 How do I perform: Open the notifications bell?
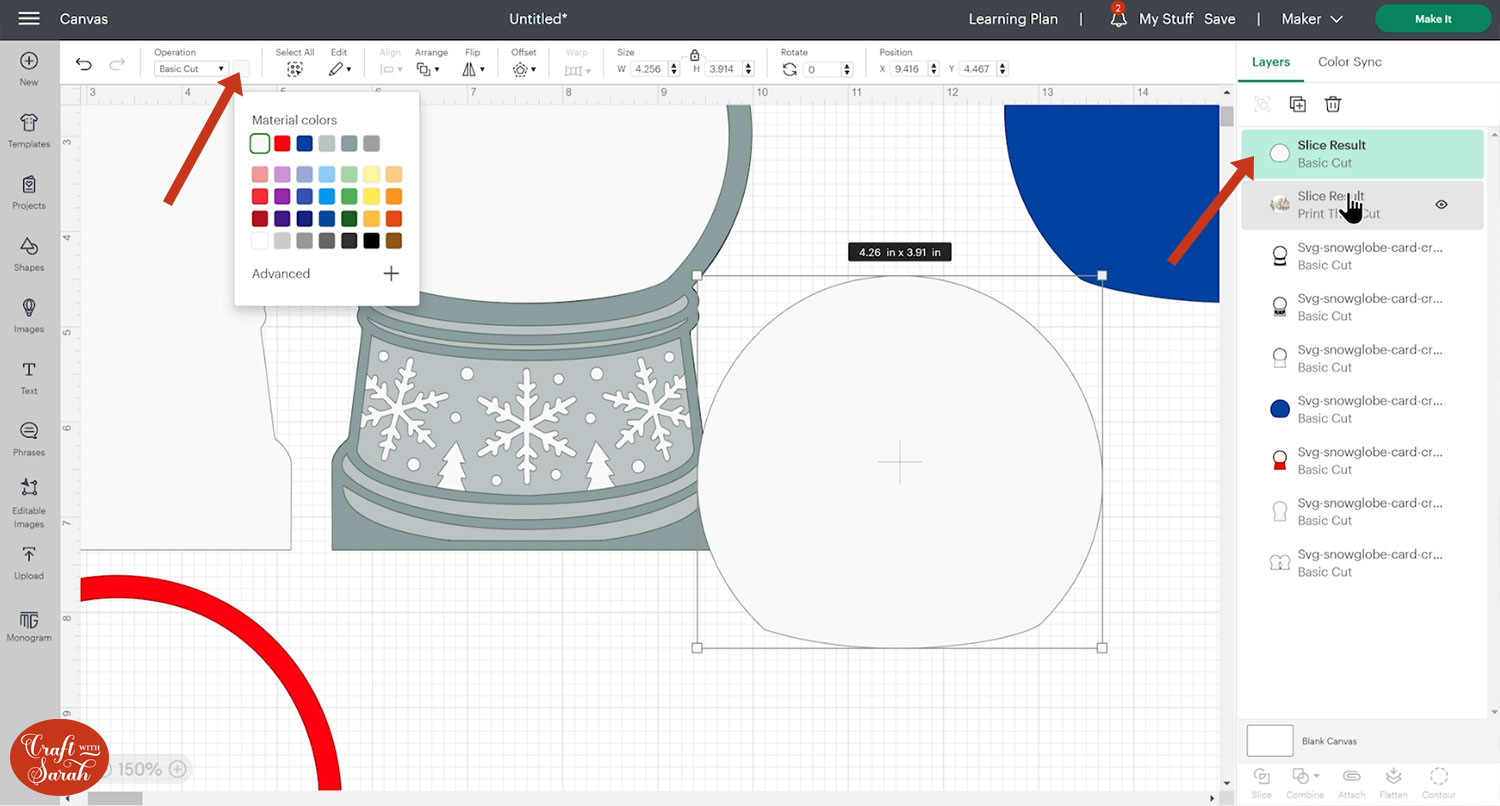[x=1118, y=19]
